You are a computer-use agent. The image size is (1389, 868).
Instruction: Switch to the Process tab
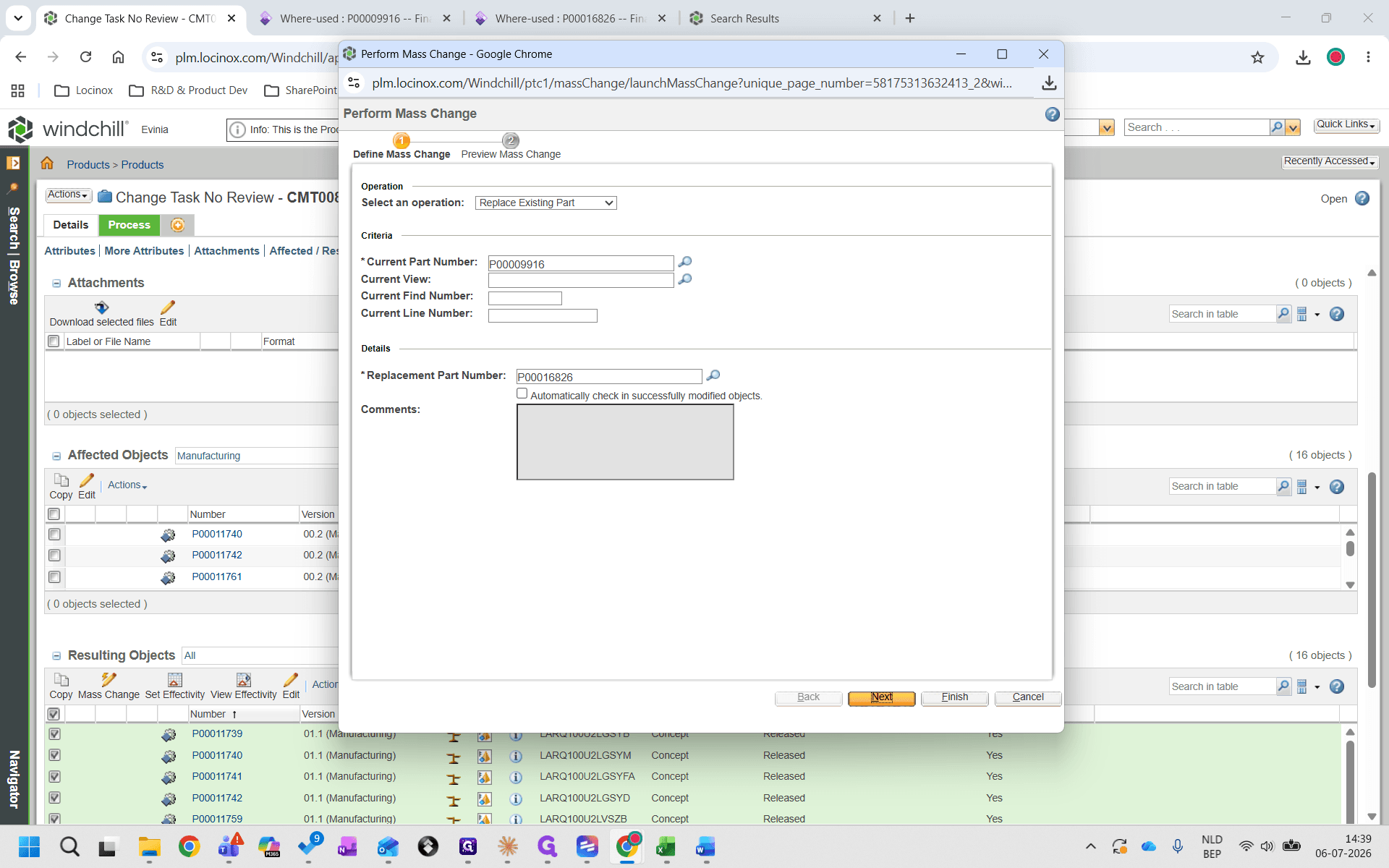129,225
